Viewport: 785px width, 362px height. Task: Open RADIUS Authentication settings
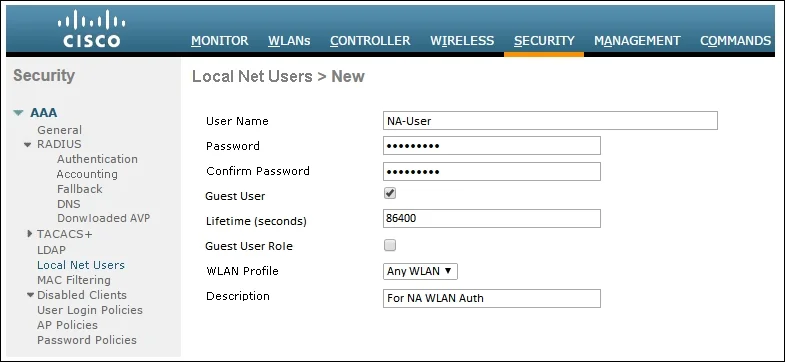[97, 159]
